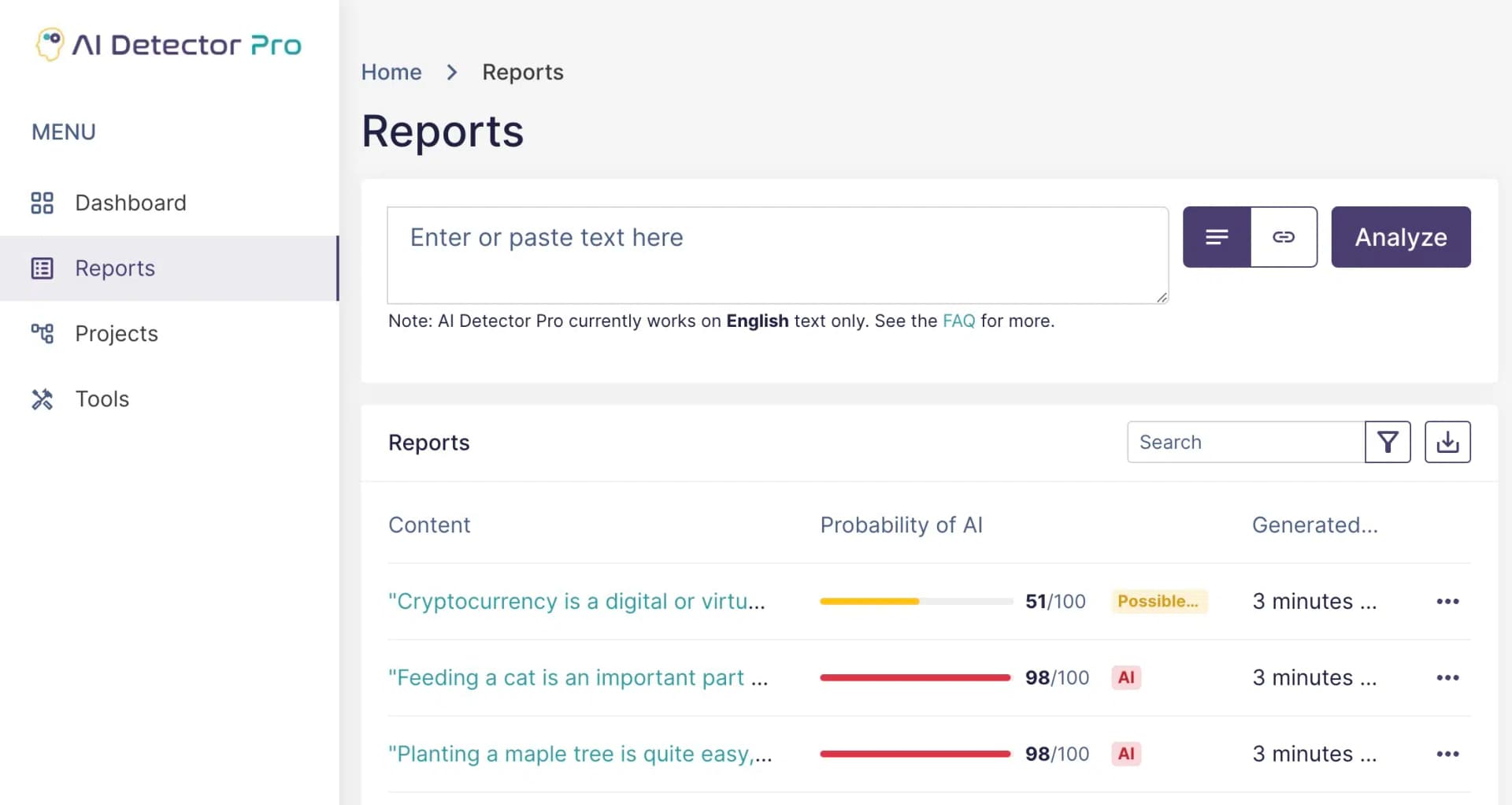Open options for the cryptocurrency report
The width and height of the screenshot is (1512, 805).
1448,601
